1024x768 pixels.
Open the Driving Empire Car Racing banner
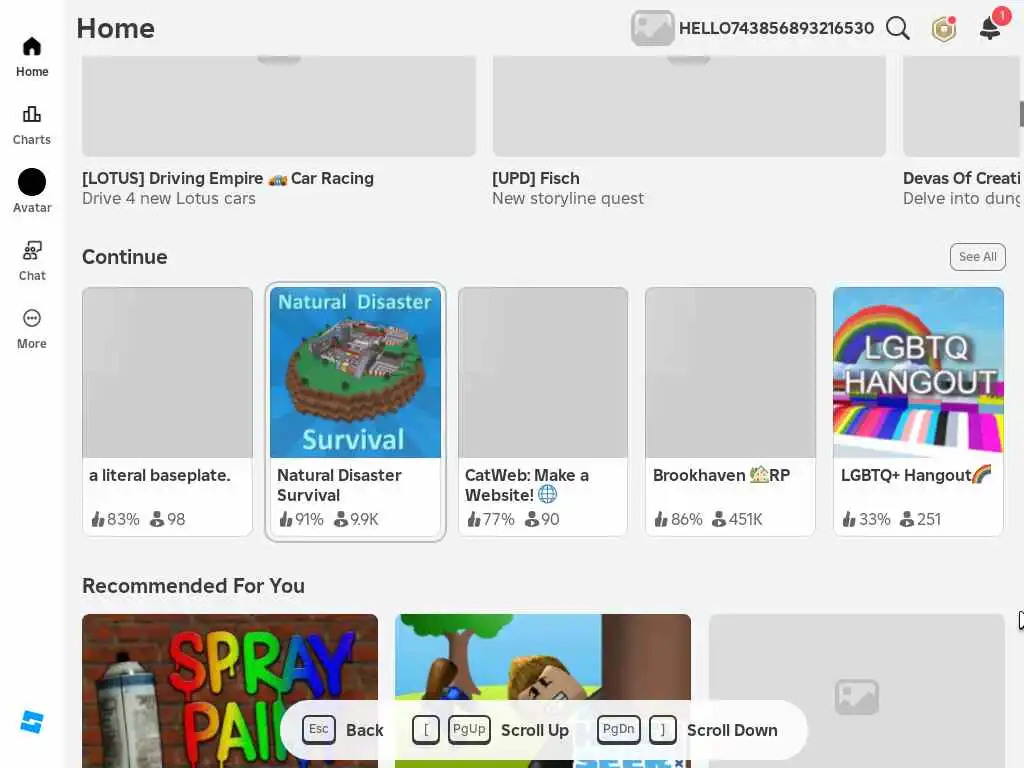(279, 106)
